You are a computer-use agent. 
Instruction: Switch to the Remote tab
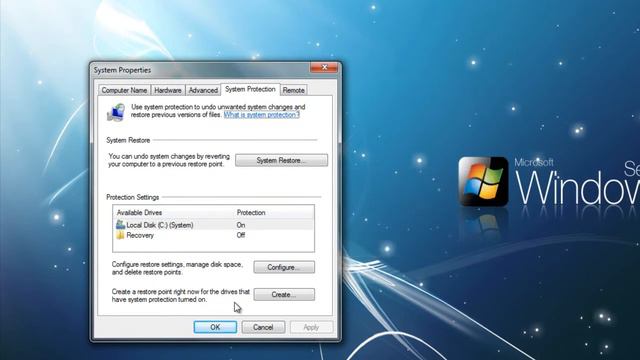293,90
